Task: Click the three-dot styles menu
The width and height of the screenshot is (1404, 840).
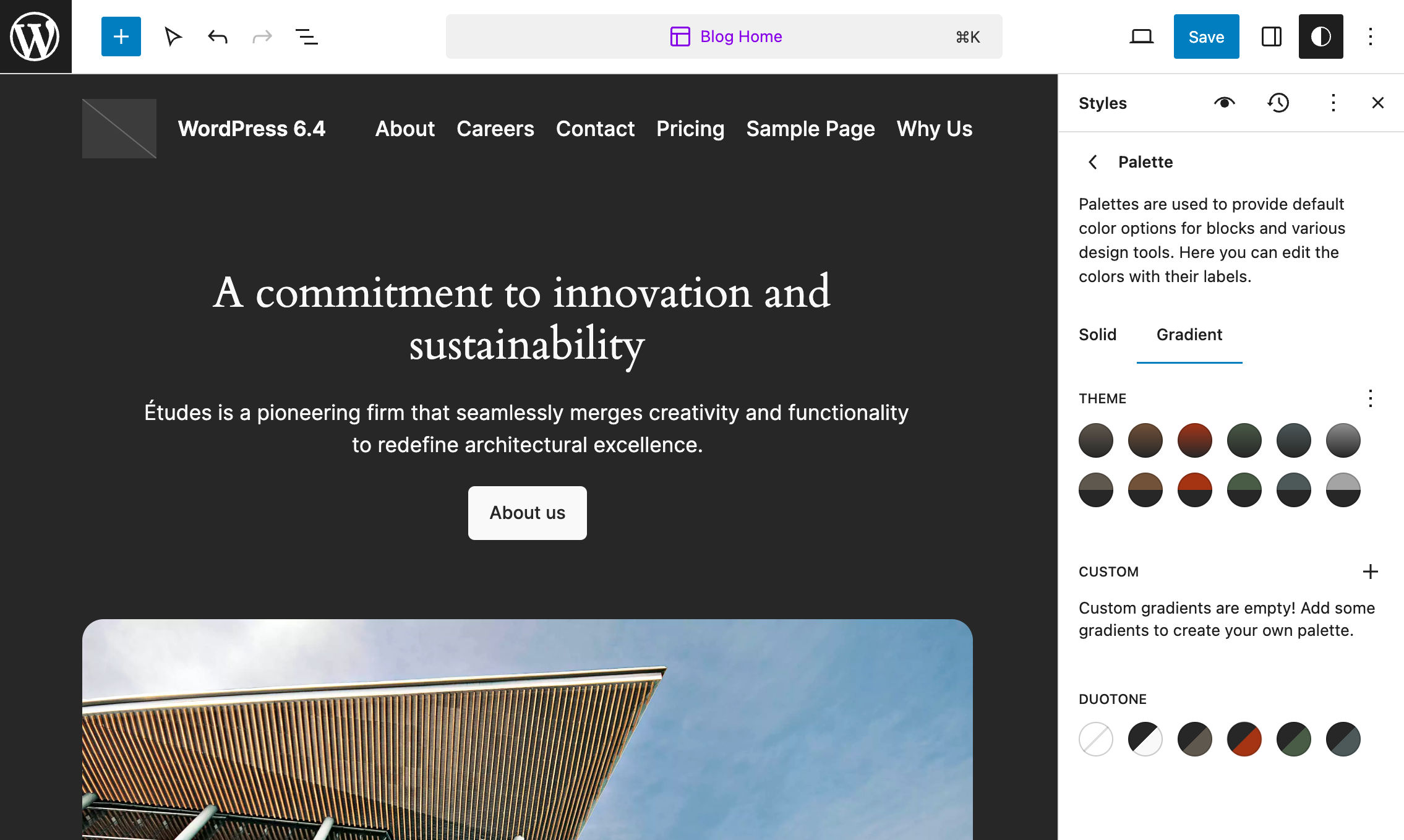Action: (x=1330, y=103)
